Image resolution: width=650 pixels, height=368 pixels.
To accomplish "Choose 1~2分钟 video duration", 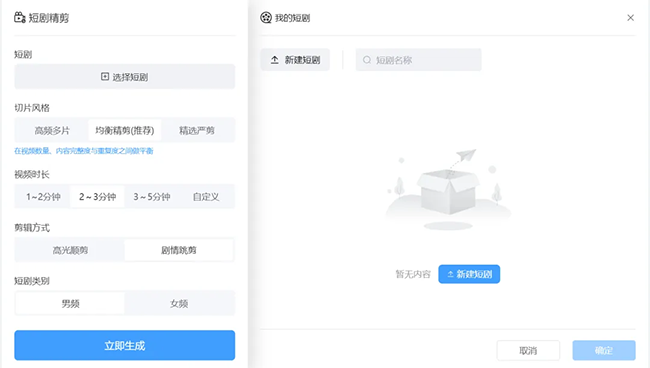I will [43, 197].
